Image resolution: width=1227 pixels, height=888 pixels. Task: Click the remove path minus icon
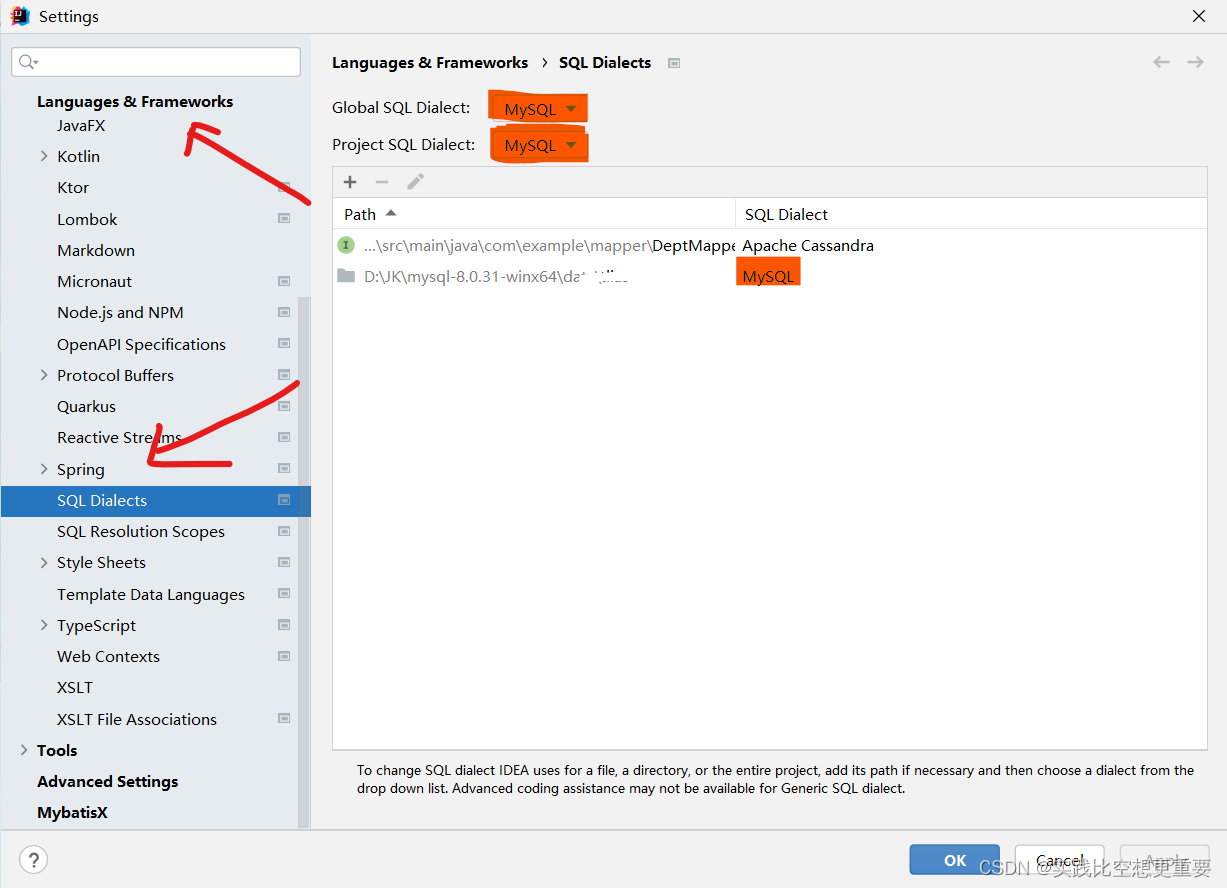pos(382,182)
